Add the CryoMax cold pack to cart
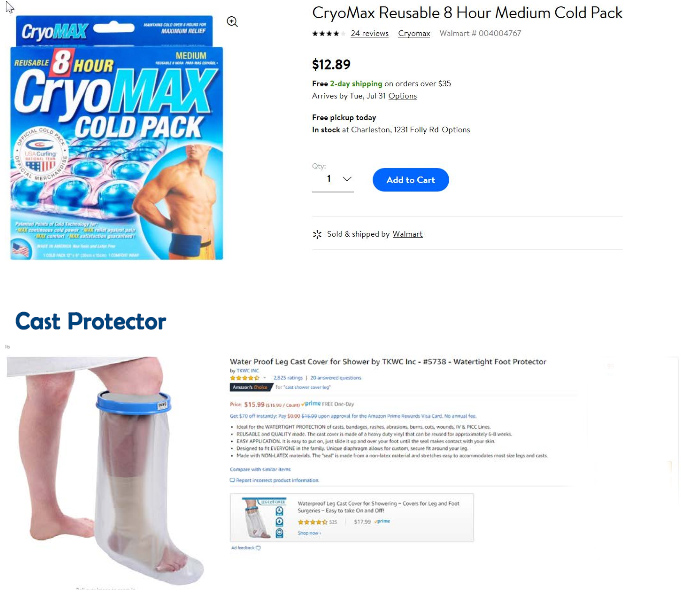 (410, 180)
